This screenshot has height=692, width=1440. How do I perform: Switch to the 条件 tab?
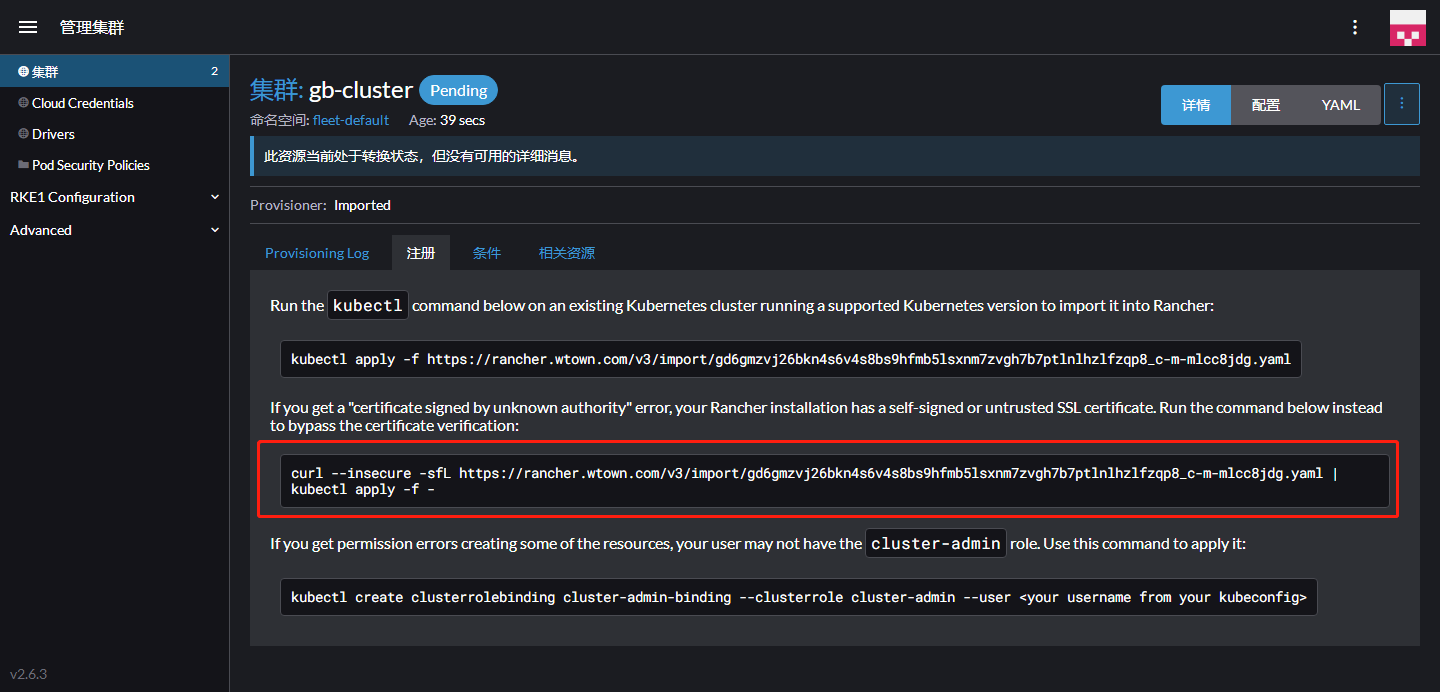tap(487, 253)
